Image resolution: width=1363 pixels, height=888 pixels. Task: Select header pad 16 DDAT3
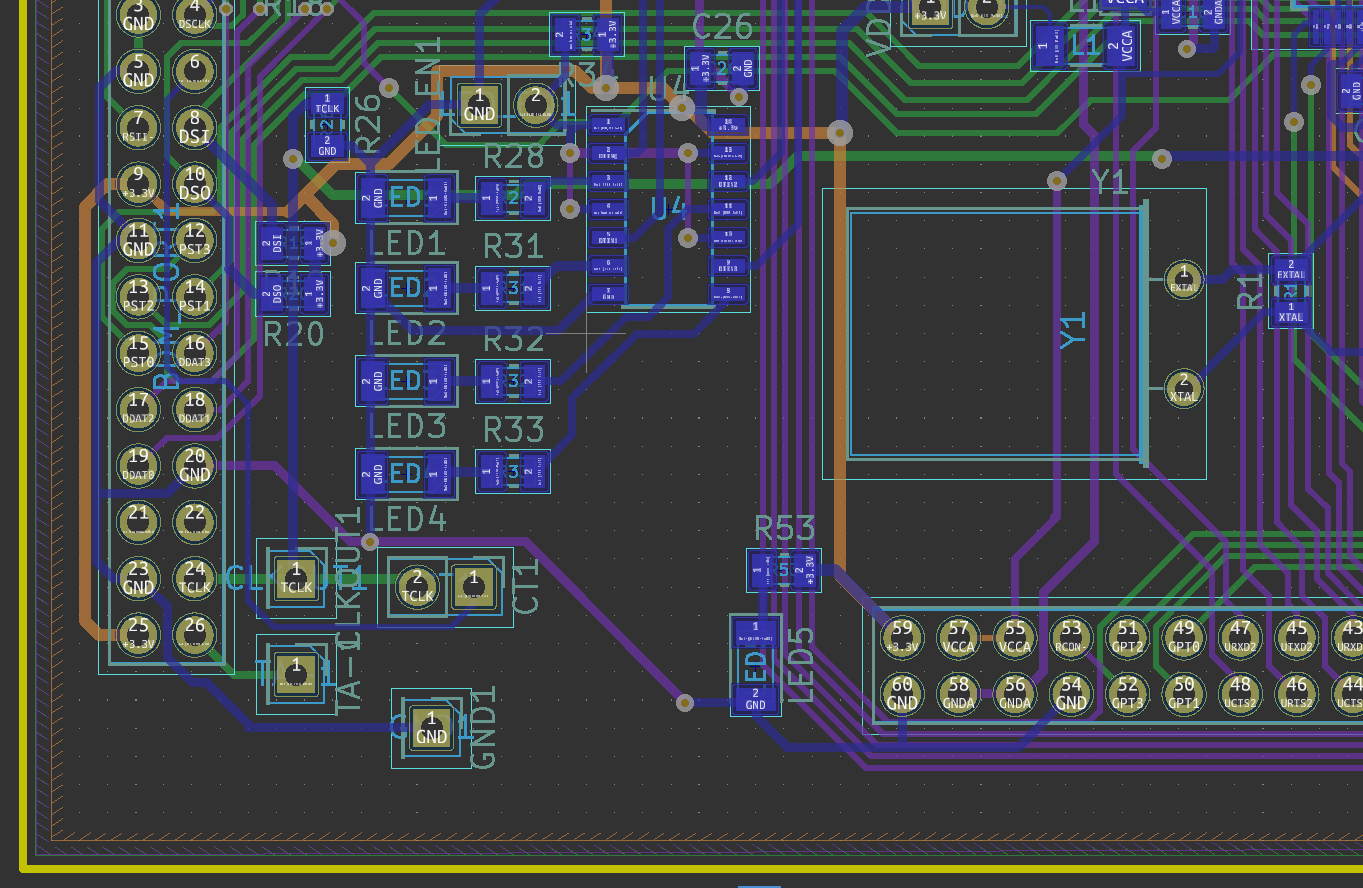pos(194,353)
